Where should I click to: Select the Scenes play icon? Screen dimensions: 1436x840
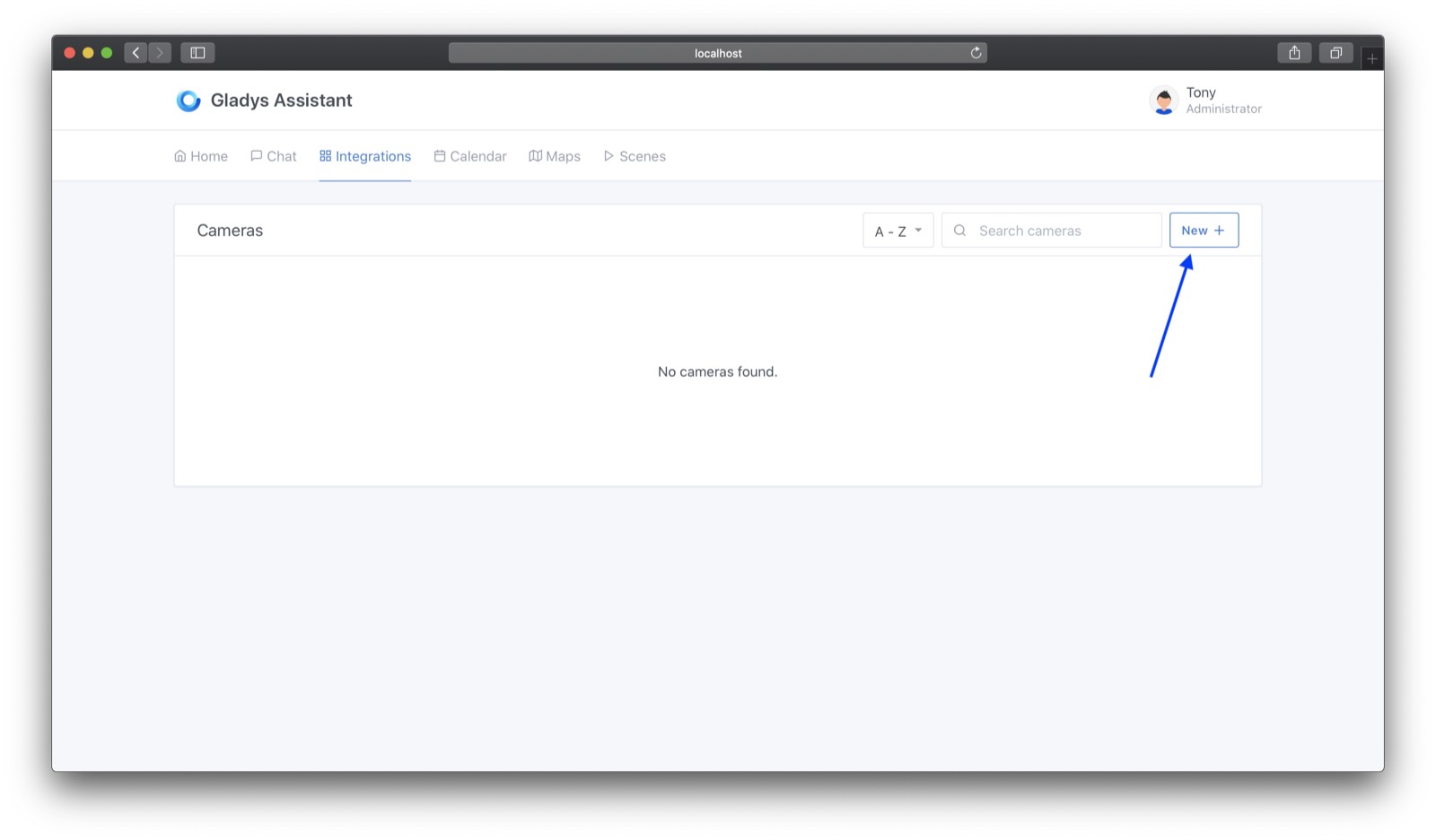pos(609,155)
